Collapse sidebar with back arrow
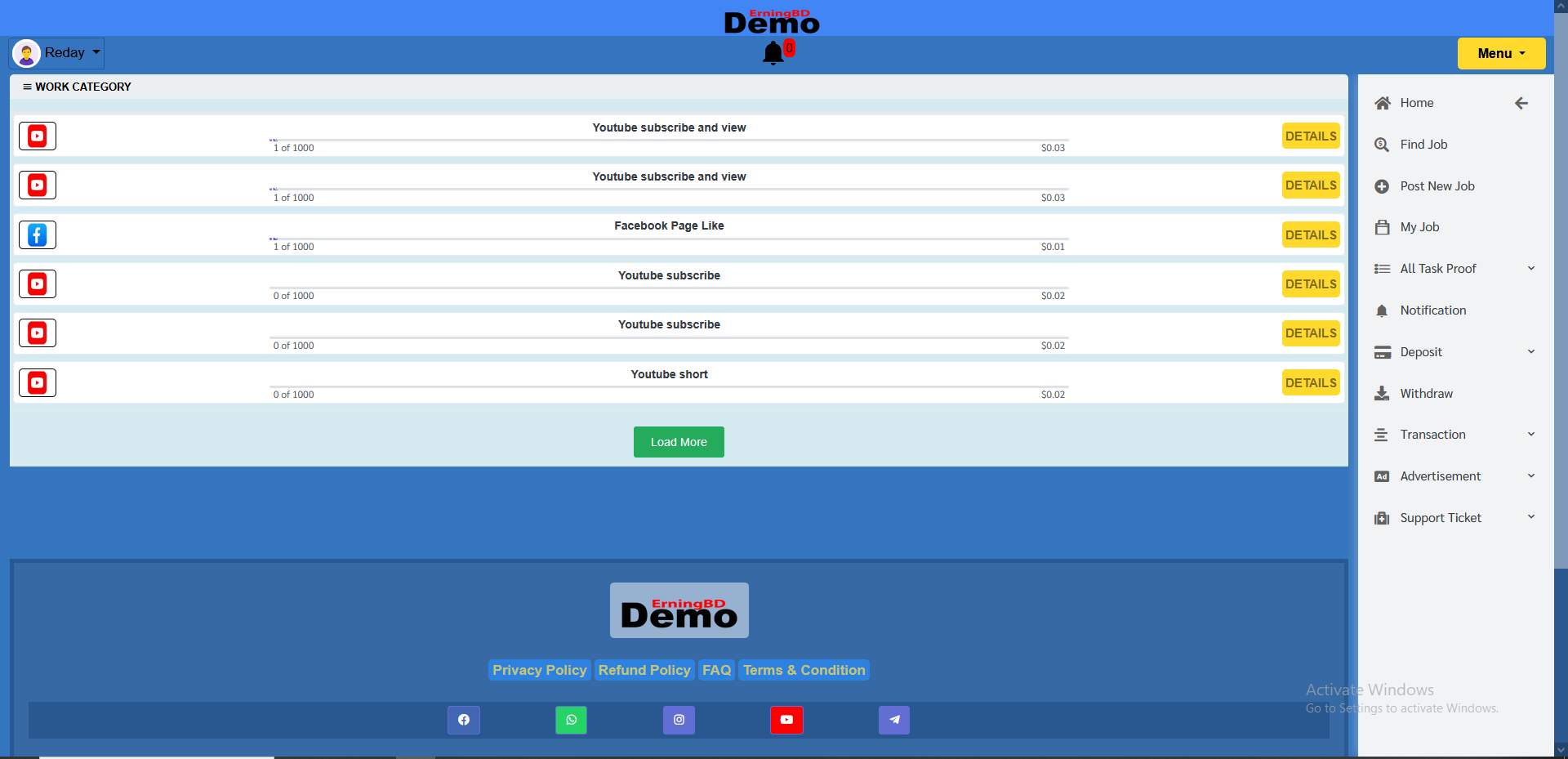The width and height of the screenshot is (1568, 759). pos(1521,103)
